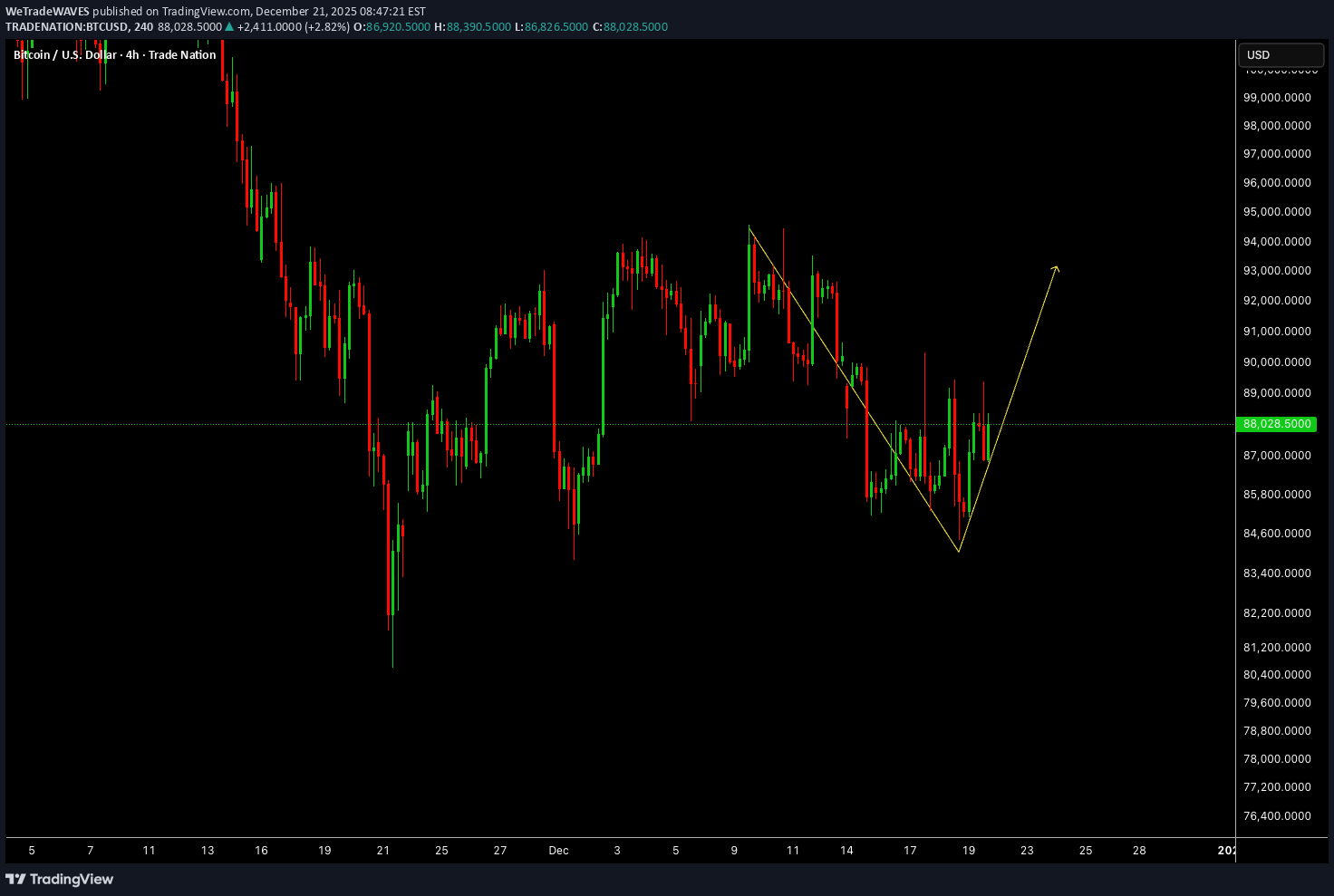The width and height of the screenshot is (1334, 896).
Task: Click the TradingView logo at bottom left
Action: [x=60, y=879]
